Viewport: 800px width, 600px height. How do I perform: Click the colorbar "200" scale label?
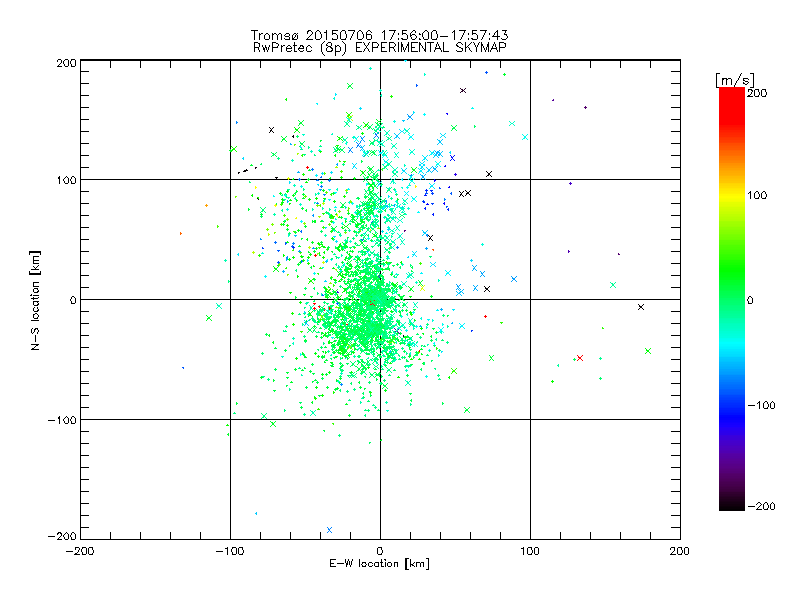[x=757, y=93]
